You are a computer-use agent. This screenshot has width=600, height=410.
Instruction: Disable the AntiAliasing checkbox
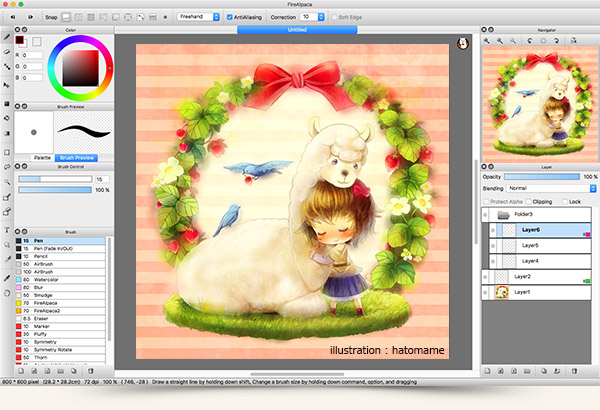pyautogui.click(x=231, y=17)
